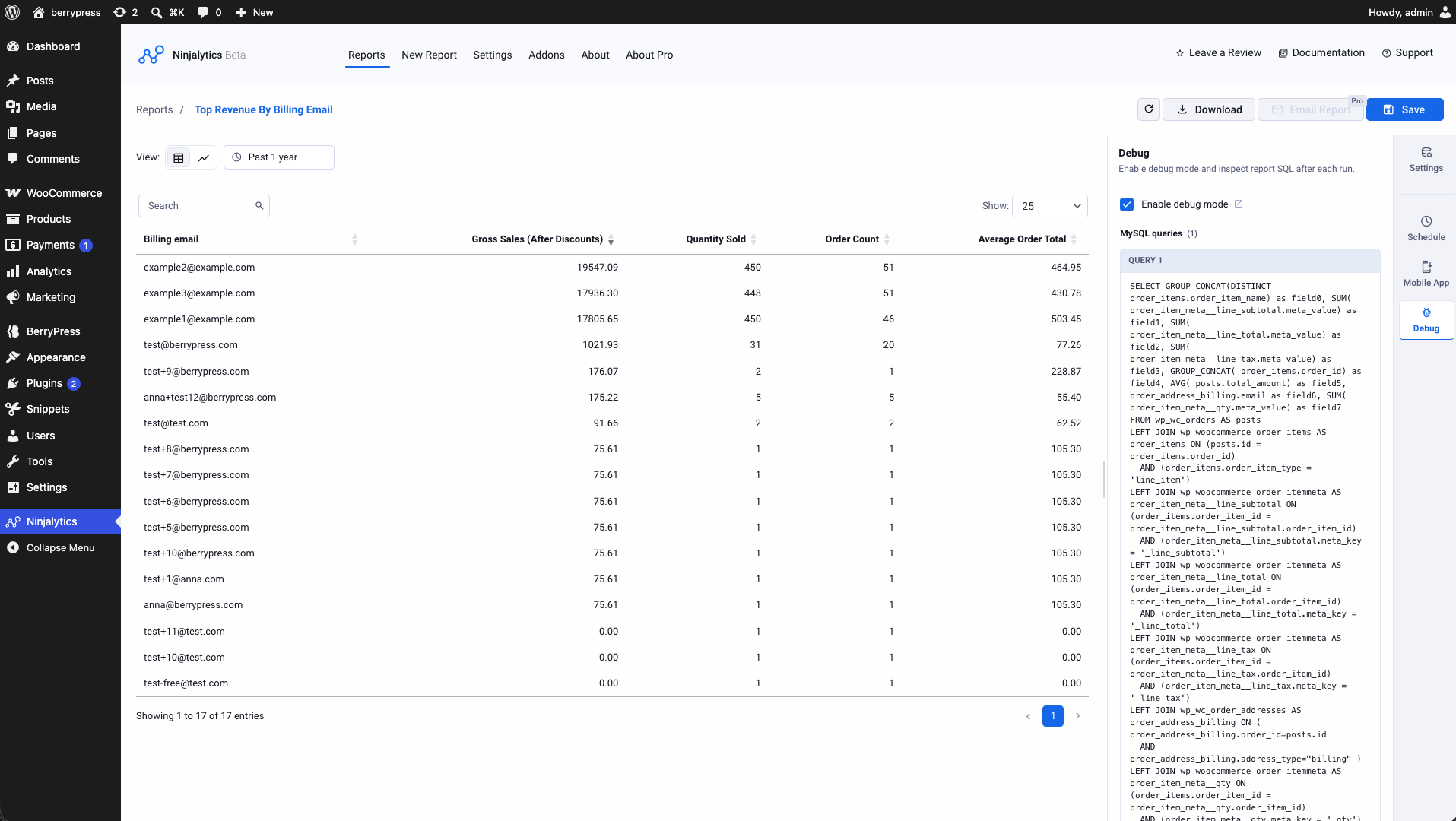Click Reports breadcrumb link
Image resolution: width=1456 pixels, height=821 pixels.
pos(154,110)
